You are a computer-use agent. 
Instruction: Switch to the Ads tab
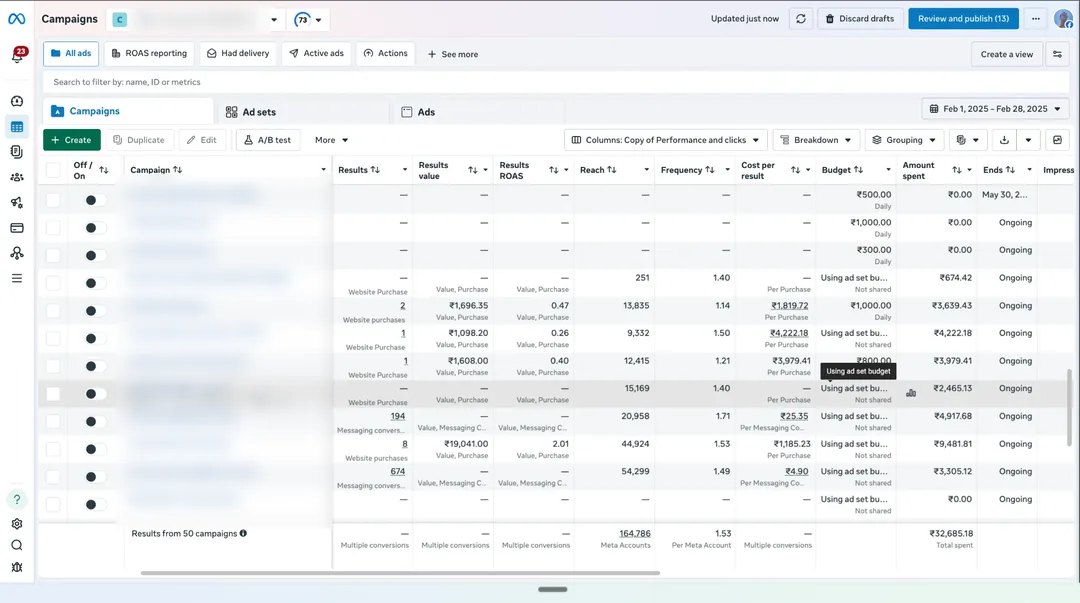[x=477, y=112]
